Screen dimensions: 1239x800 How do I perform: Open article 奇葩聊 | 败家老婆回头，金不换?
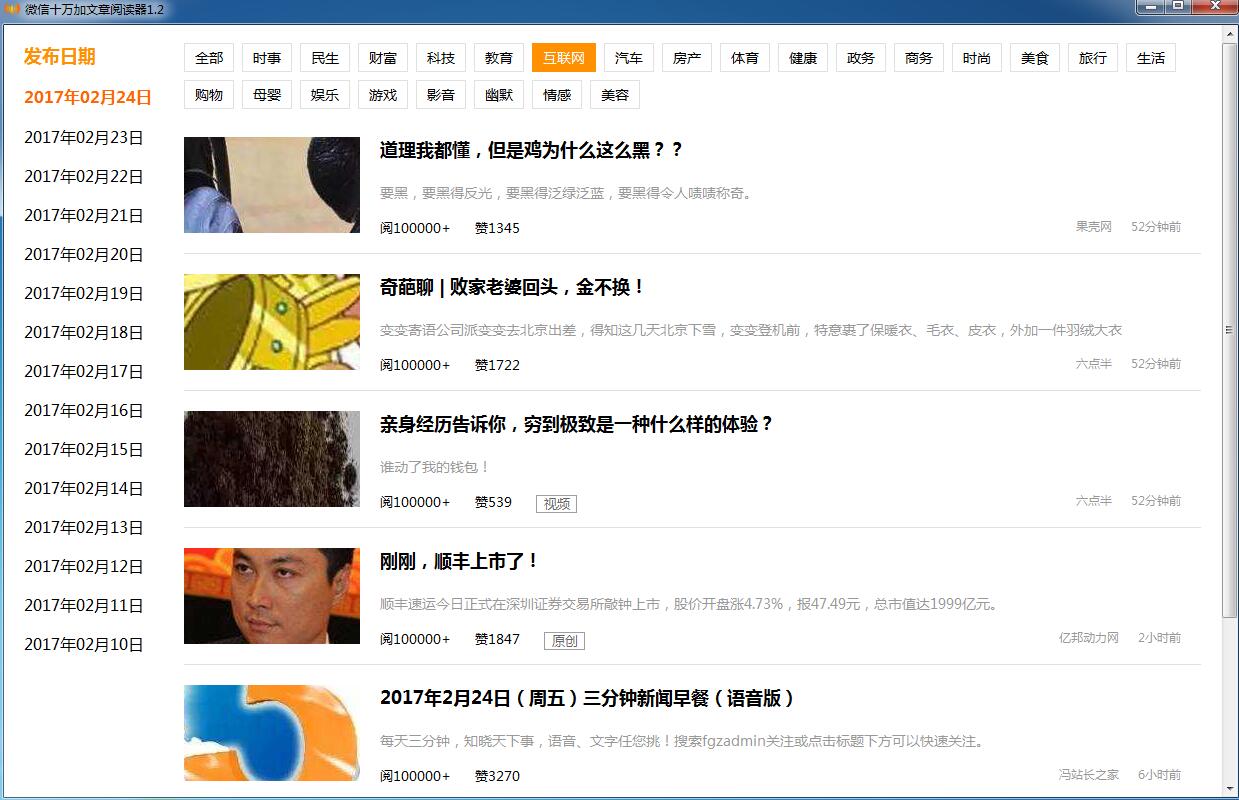pos(512,287)
